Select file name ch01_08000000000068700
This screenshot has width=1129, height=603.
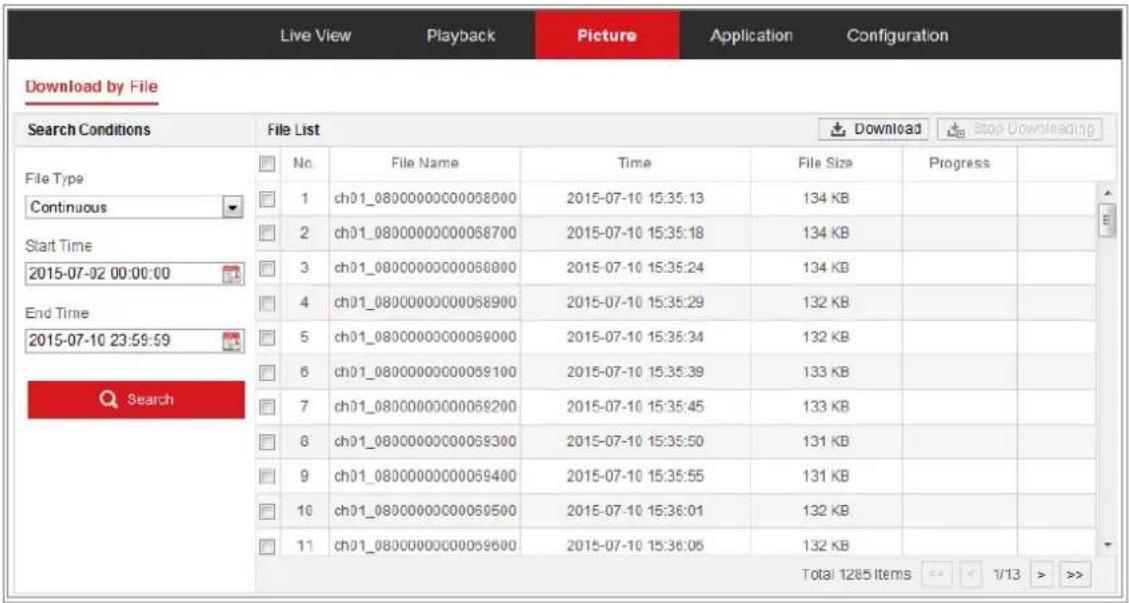425,233
